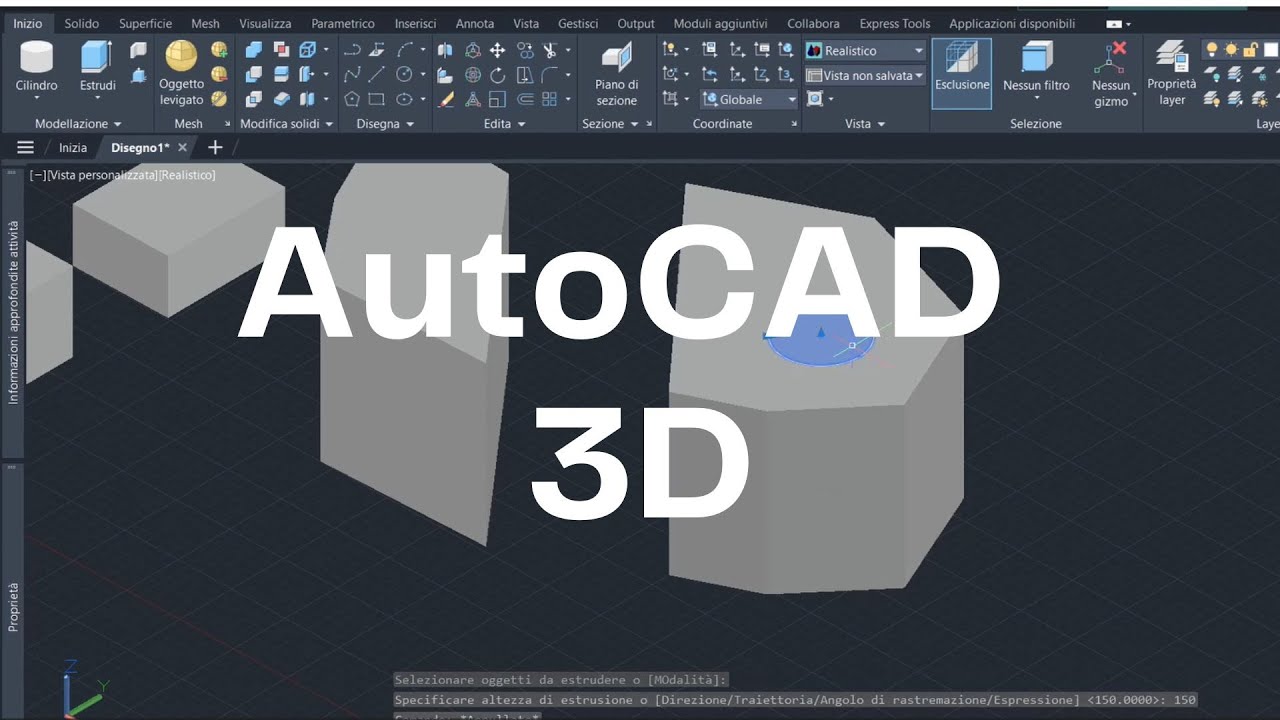Screen dimensions: 1280x720
Task: Toggle layer lock padlock icon
Action: (x=1249, y=50)
